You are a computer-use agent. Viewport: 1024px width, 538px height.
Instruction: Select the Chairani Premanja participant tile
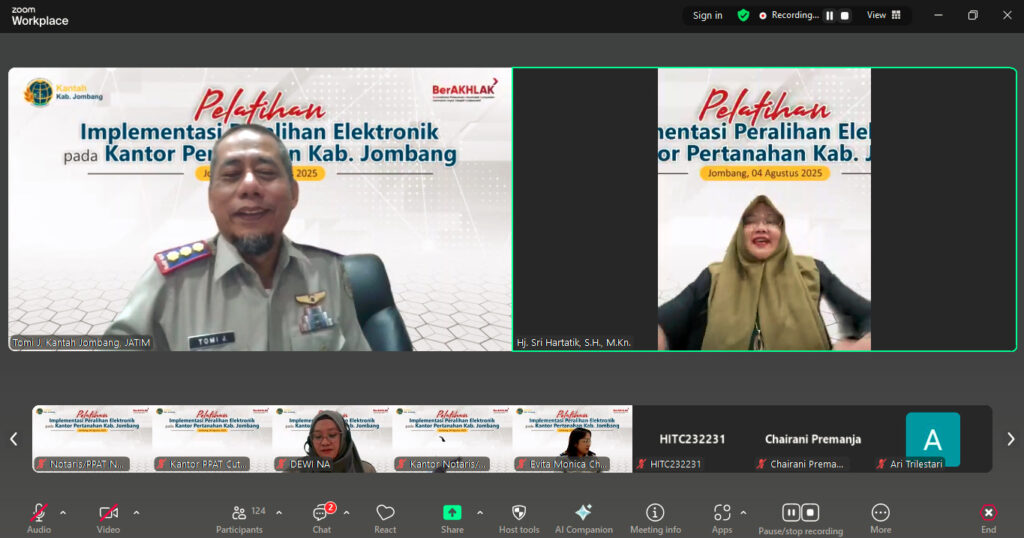[x=812, y=439]
